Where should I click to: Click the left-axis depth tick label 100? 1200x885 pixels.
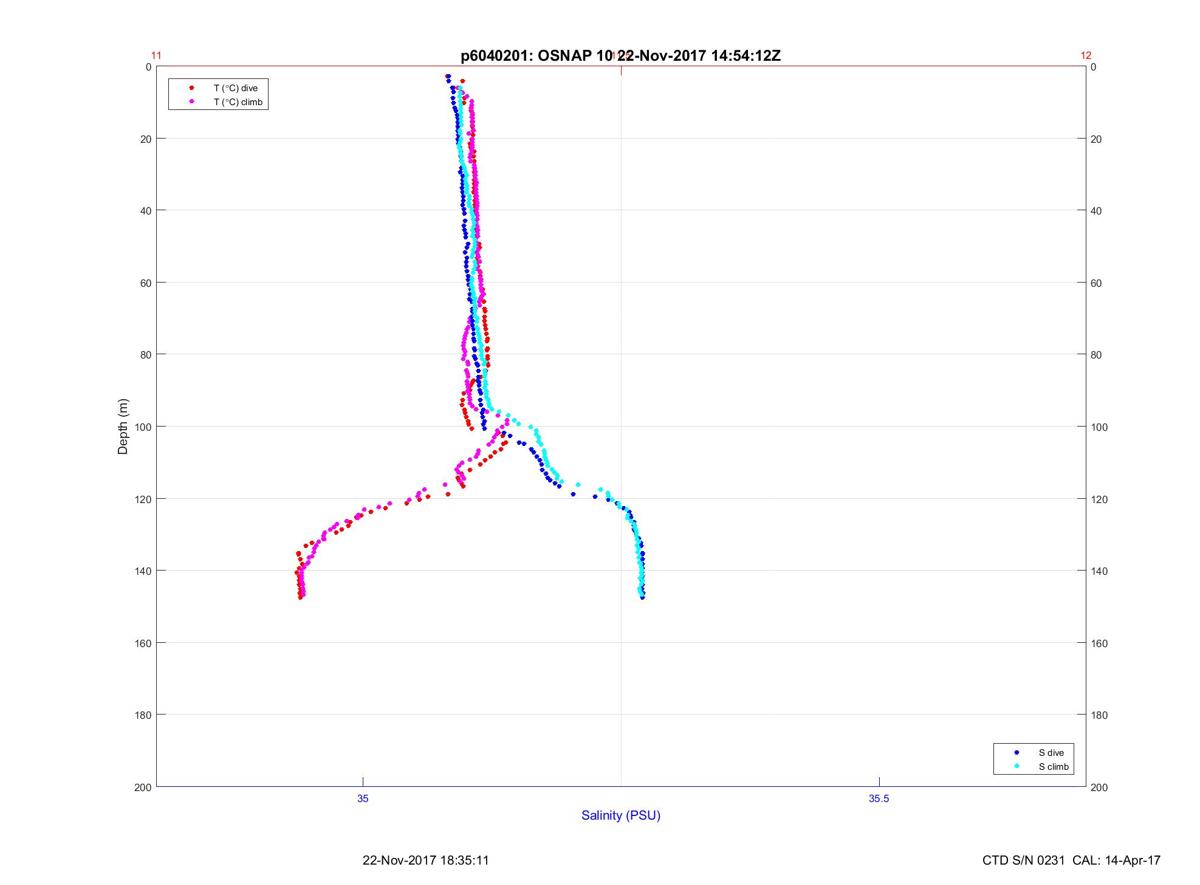pyautogui.click(x=141, y=427)
